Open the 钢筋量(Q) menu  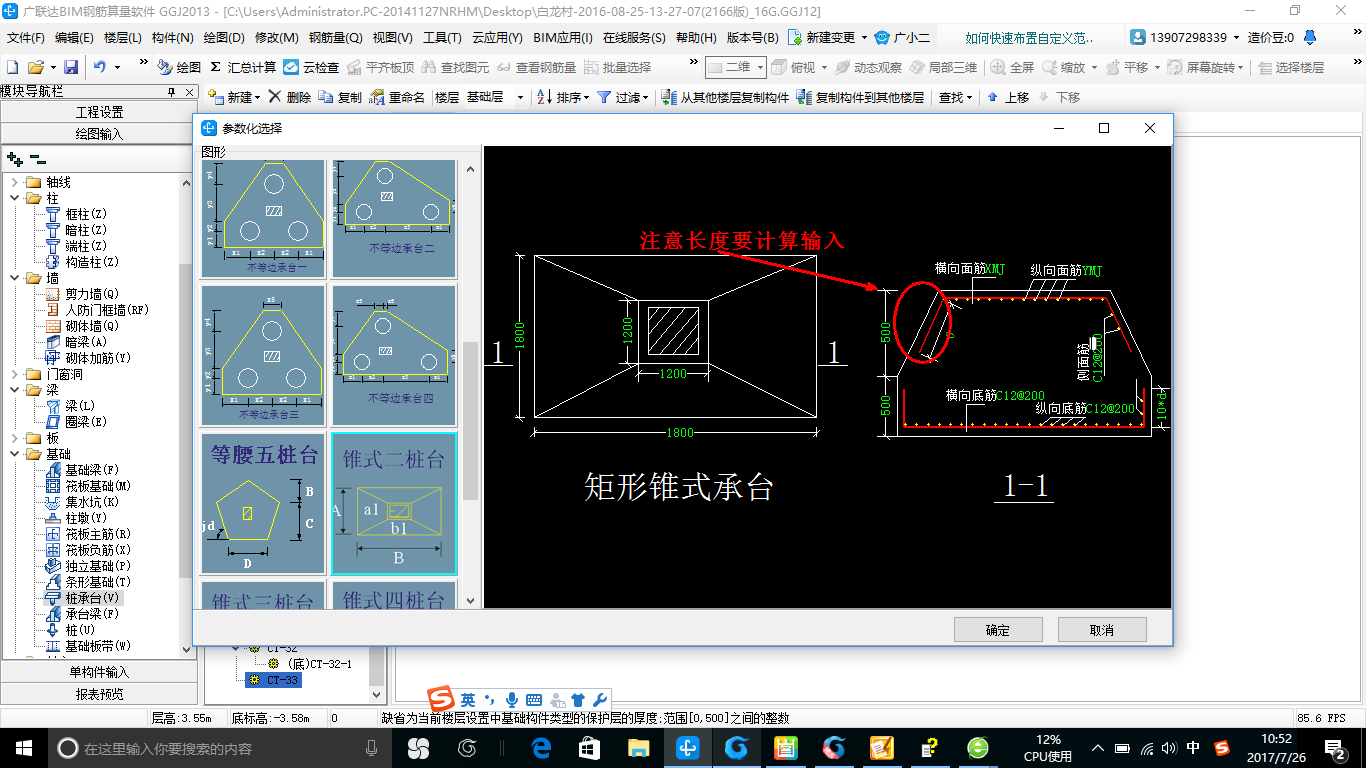coord(336,38)
